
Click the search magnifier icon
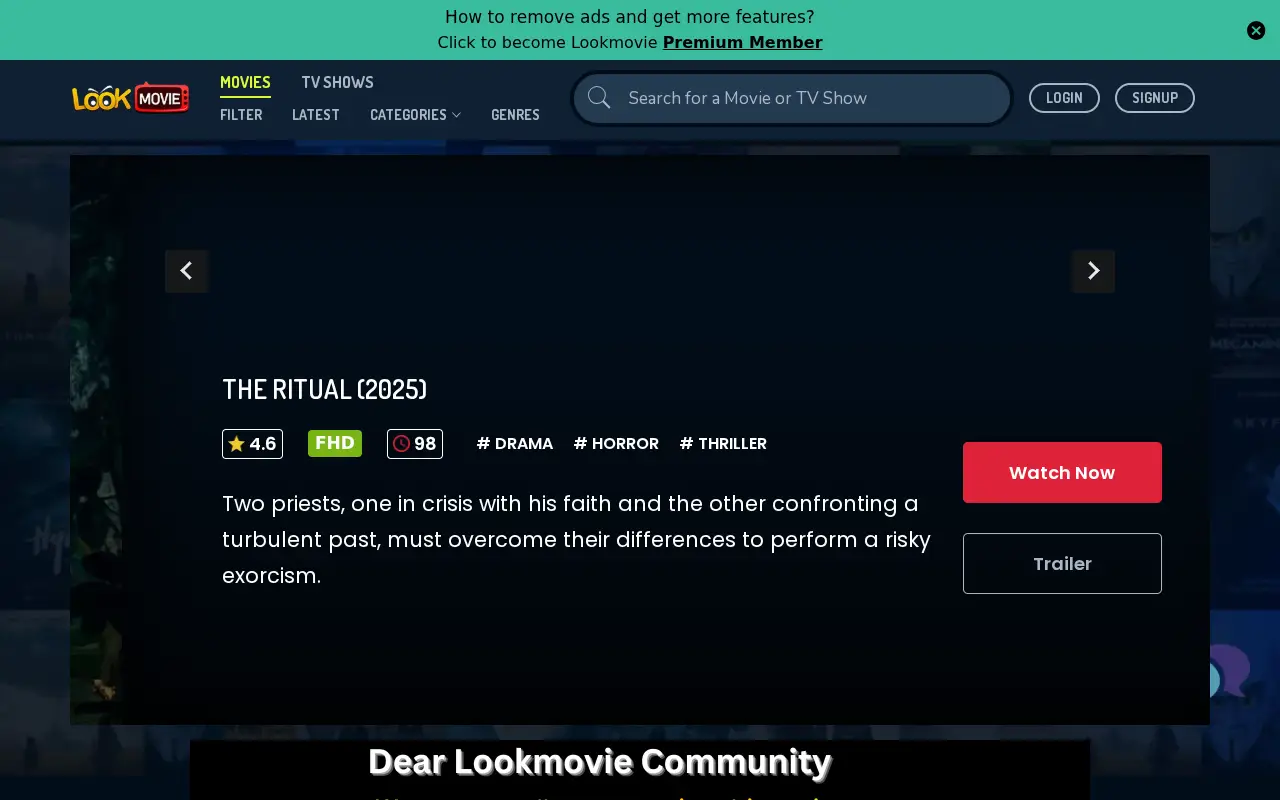pyautogui.click(x=599, y=97)
